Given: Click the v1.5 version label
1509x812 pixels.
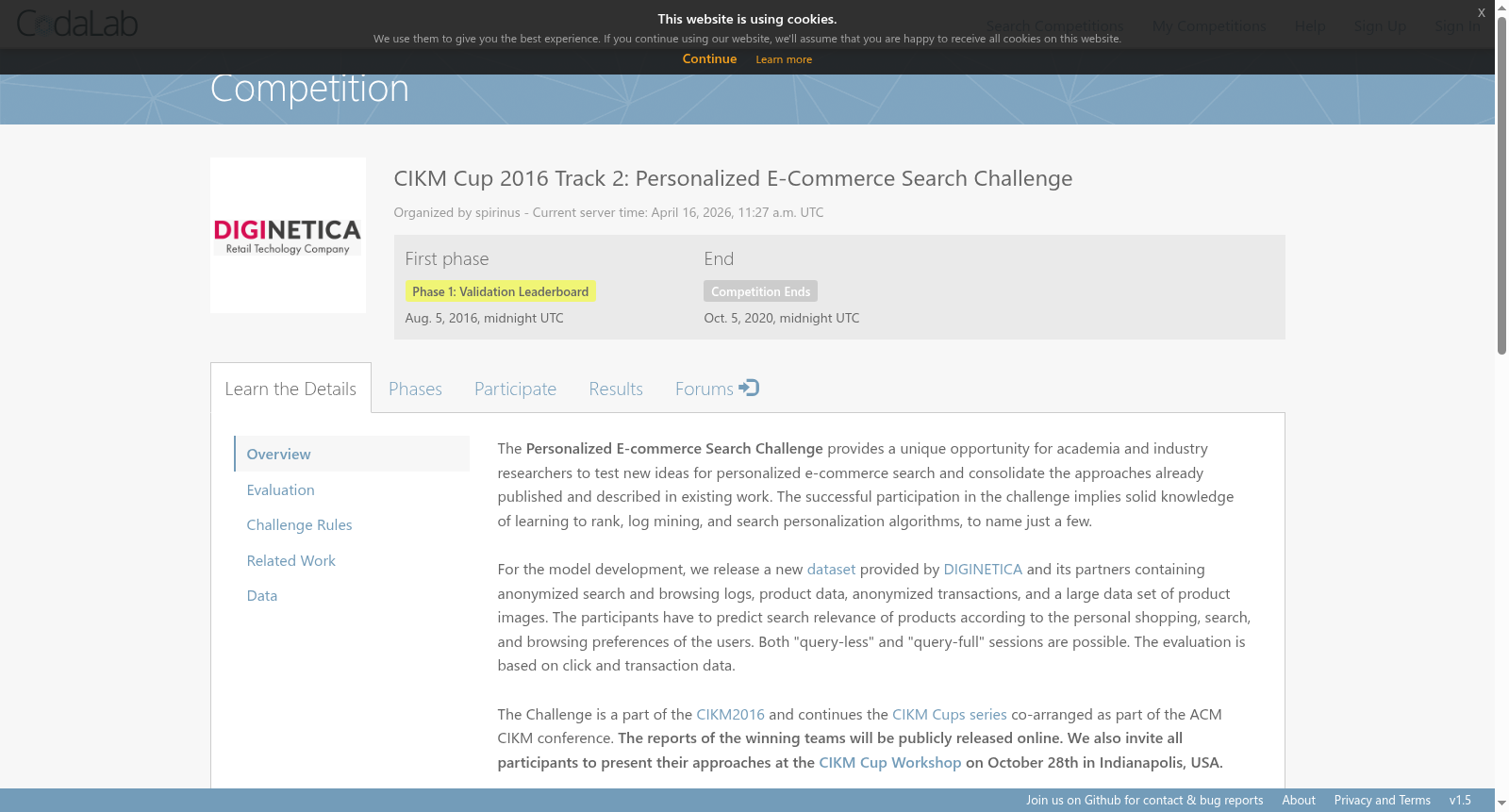Looking at the screenshot, I should 1460,800.
